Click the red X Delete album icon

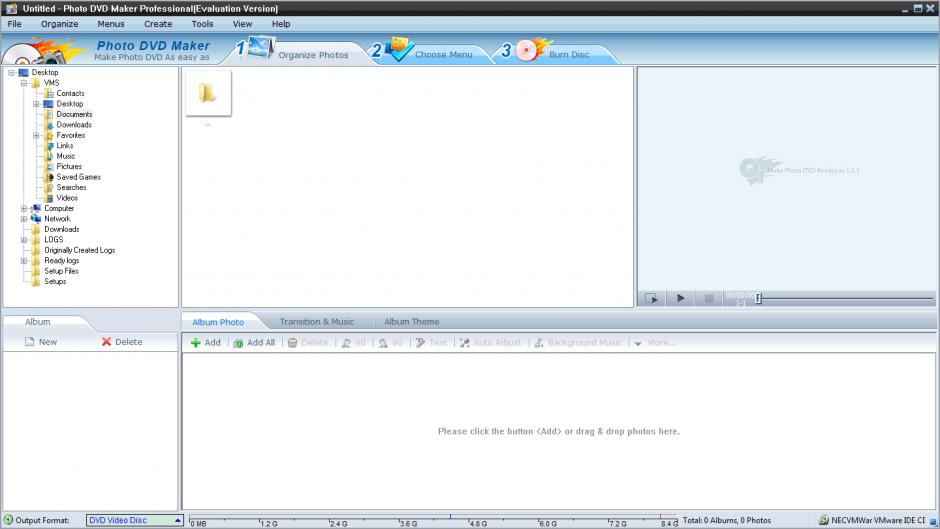click(x=106, y=342)
